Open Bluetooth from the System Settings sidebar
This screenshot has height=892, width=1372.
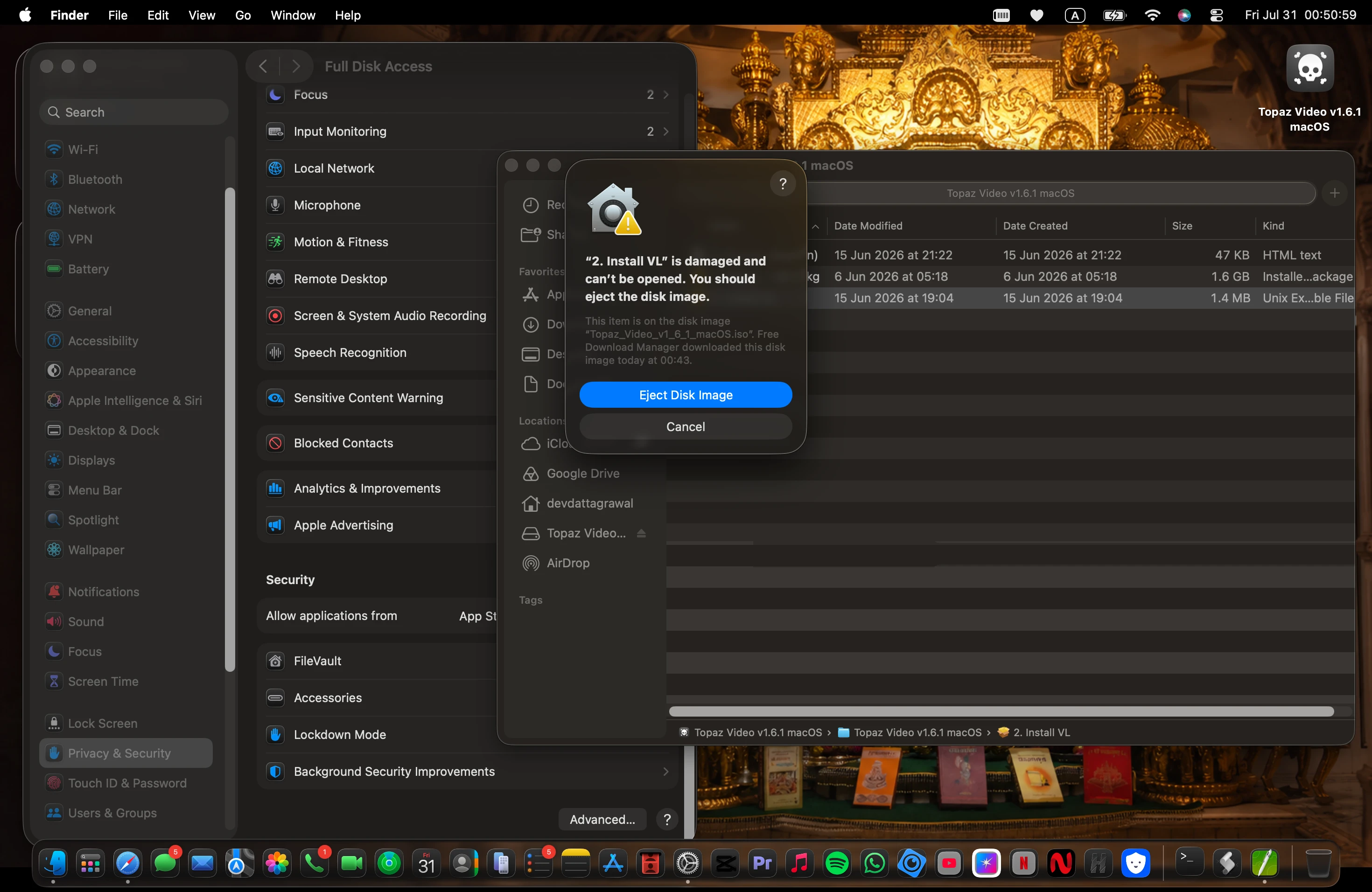(x=95, y=179)
